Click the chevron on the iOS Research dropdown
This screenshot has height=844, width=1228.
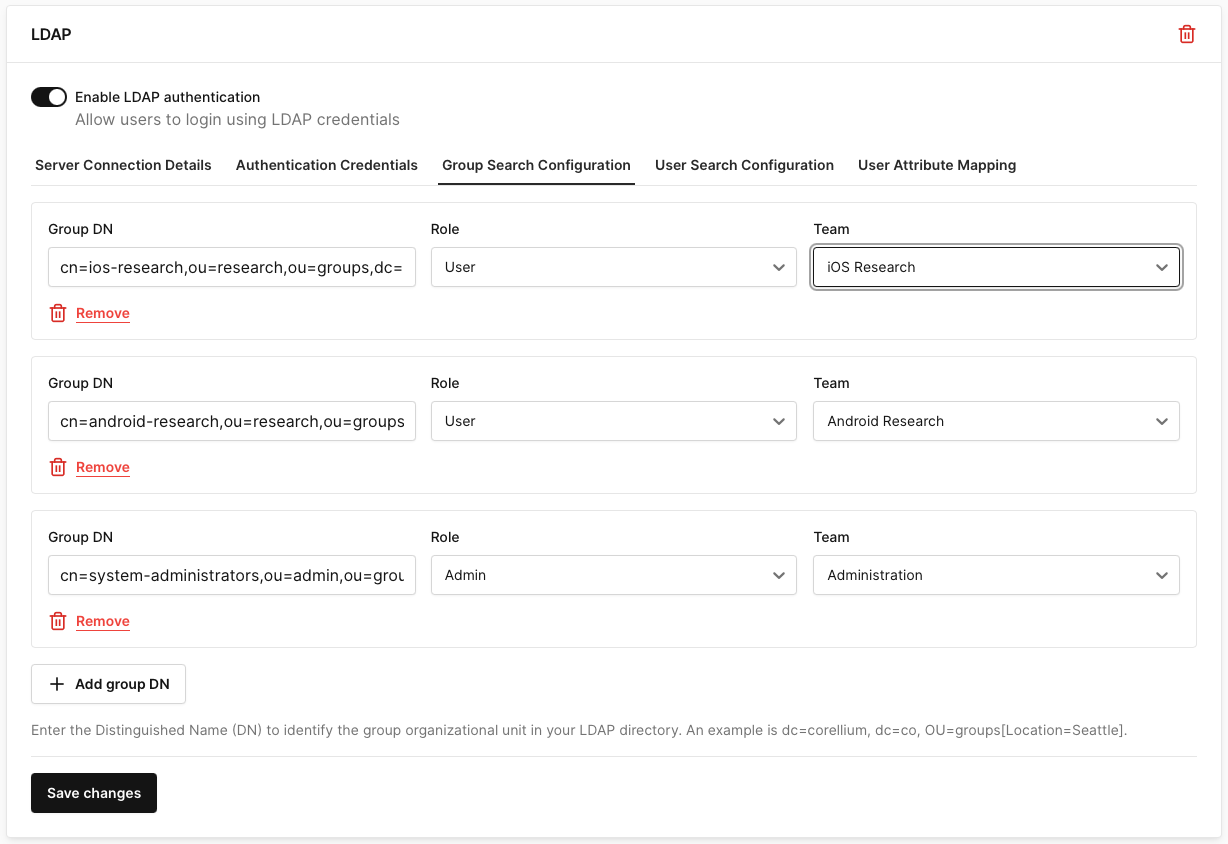click(1162, 267)
